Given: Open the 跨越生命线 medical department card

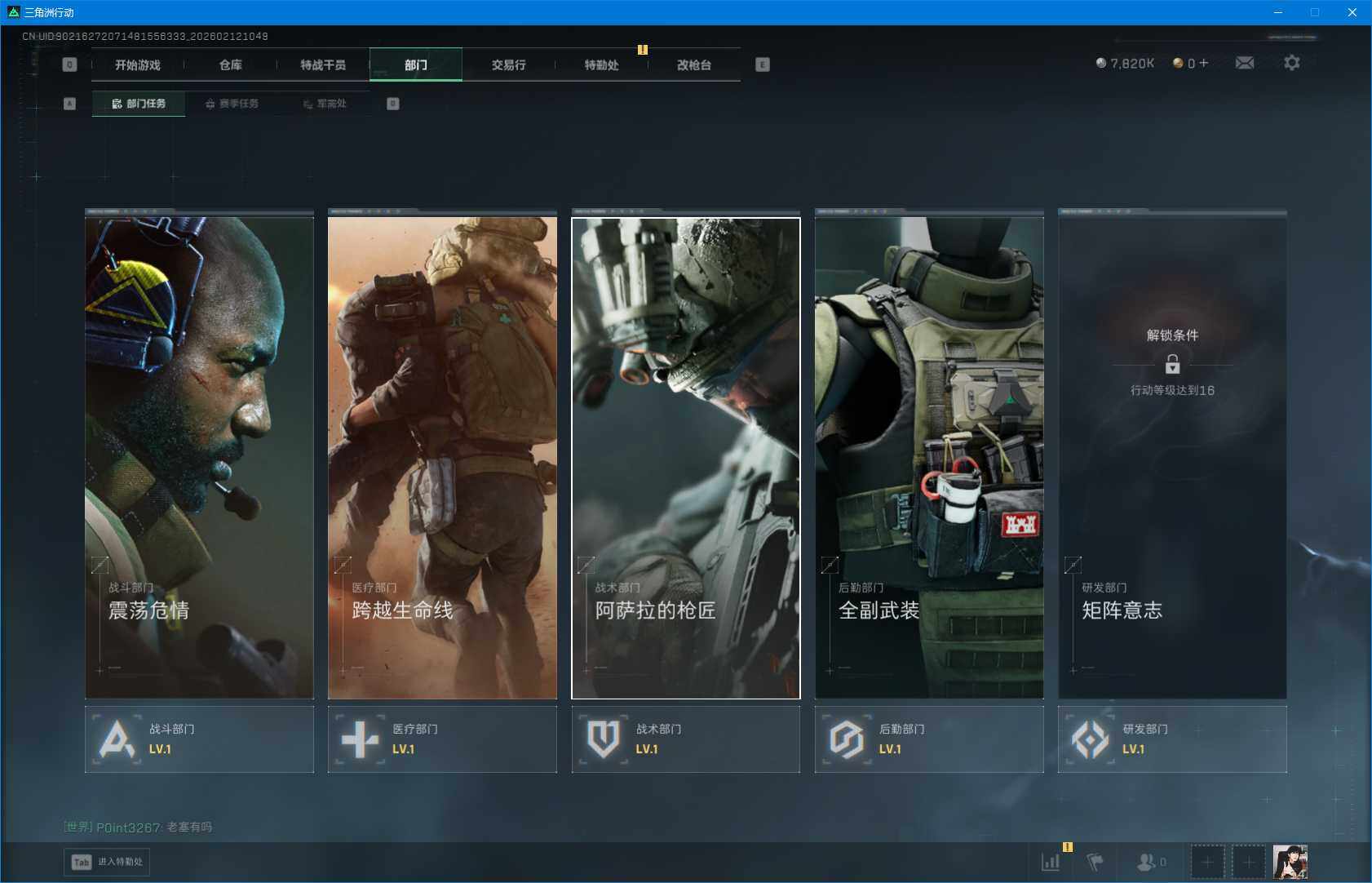Looking at the screenshot, I should pos(442,457).
